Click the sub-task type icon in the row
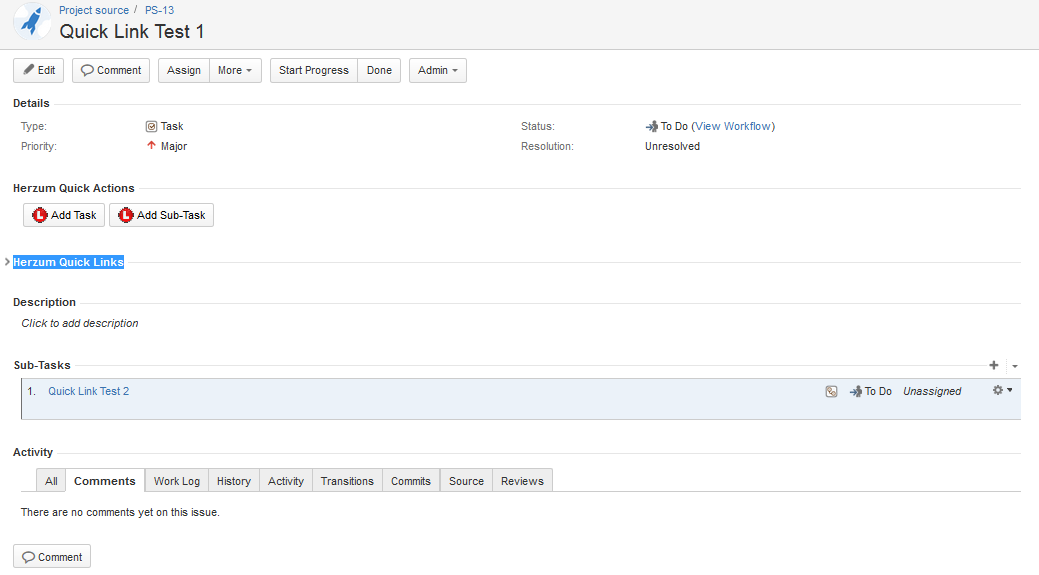 [x=831, y=392]
